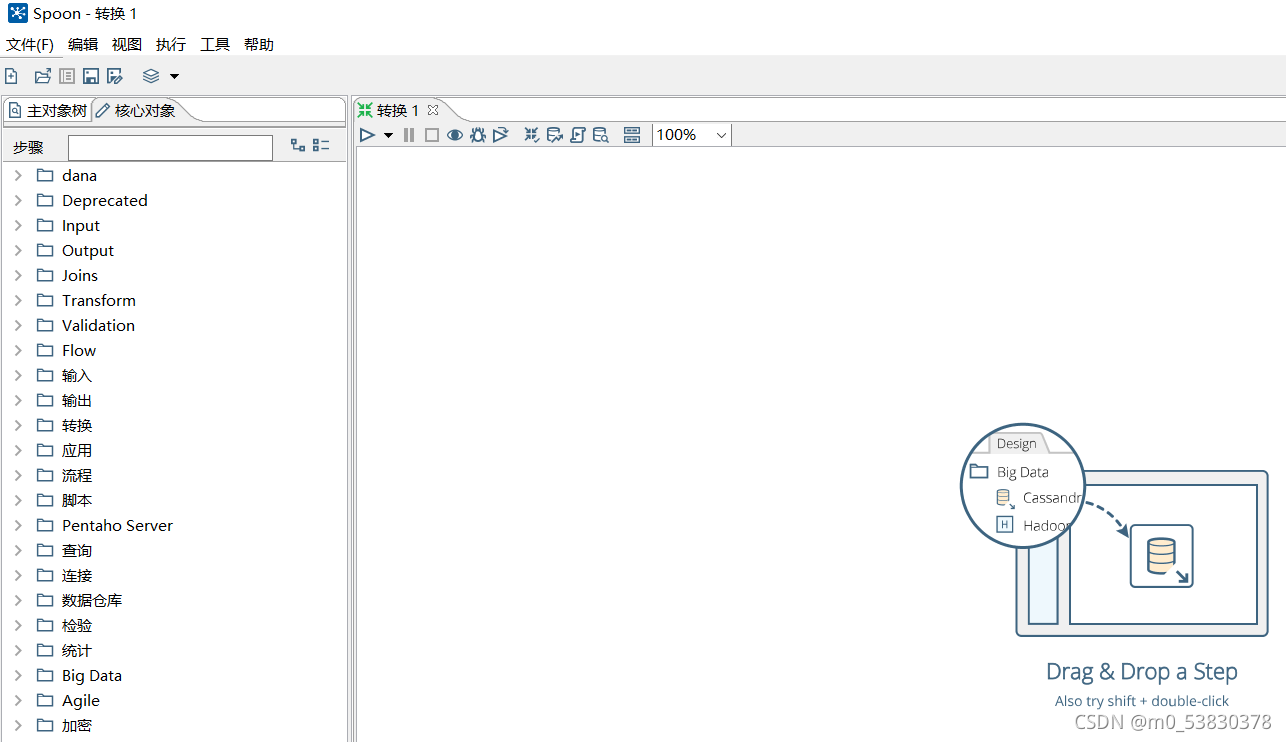1286x742 pixels.
Task: Open the 工具 menu
Action: pos(215,44)
